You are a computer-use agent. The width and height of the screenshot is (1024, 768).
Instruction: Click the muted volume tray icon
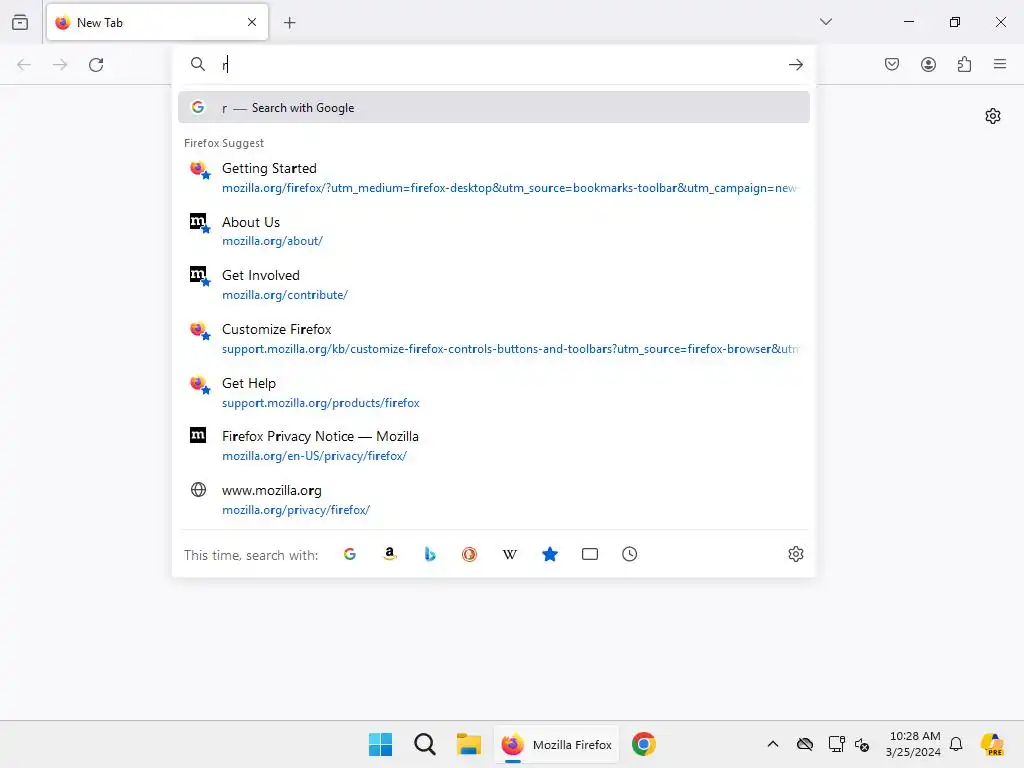[x=862, y=744]
